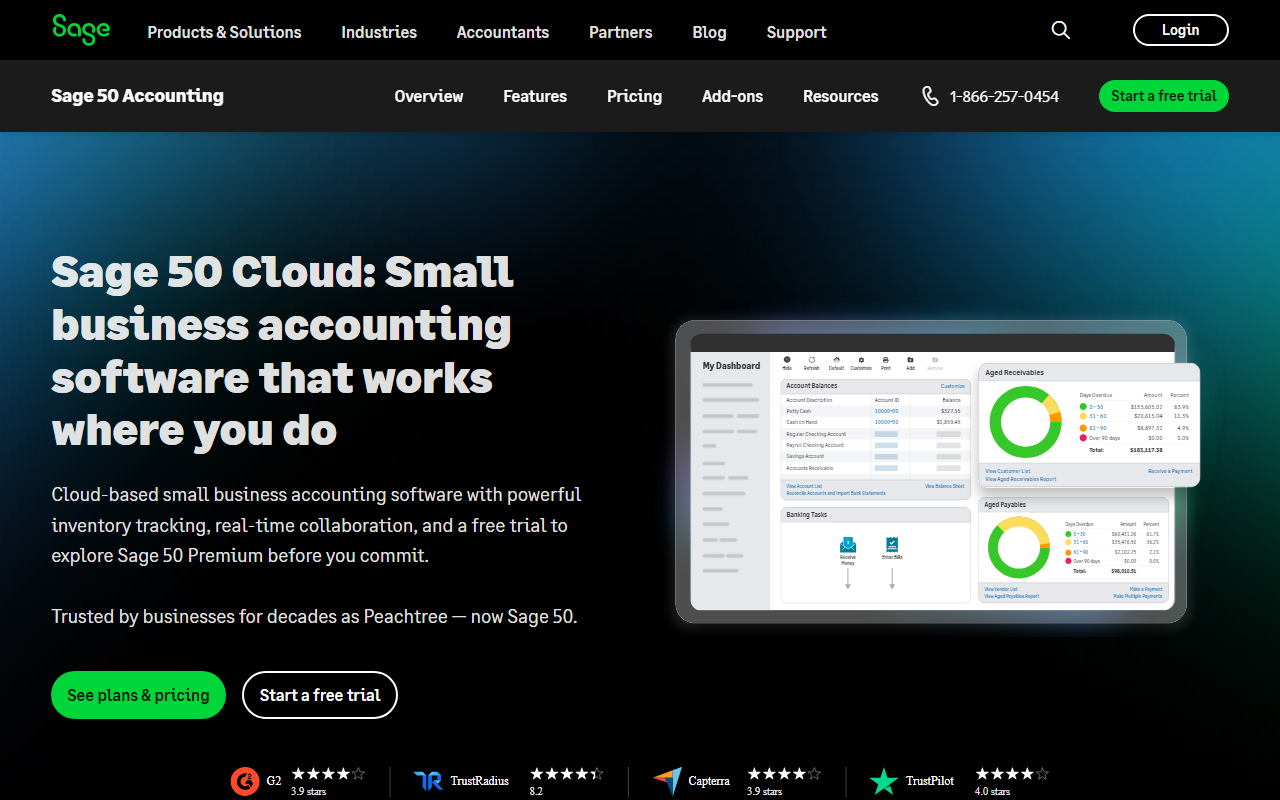Open the Accountants menu

pos(503,32)
